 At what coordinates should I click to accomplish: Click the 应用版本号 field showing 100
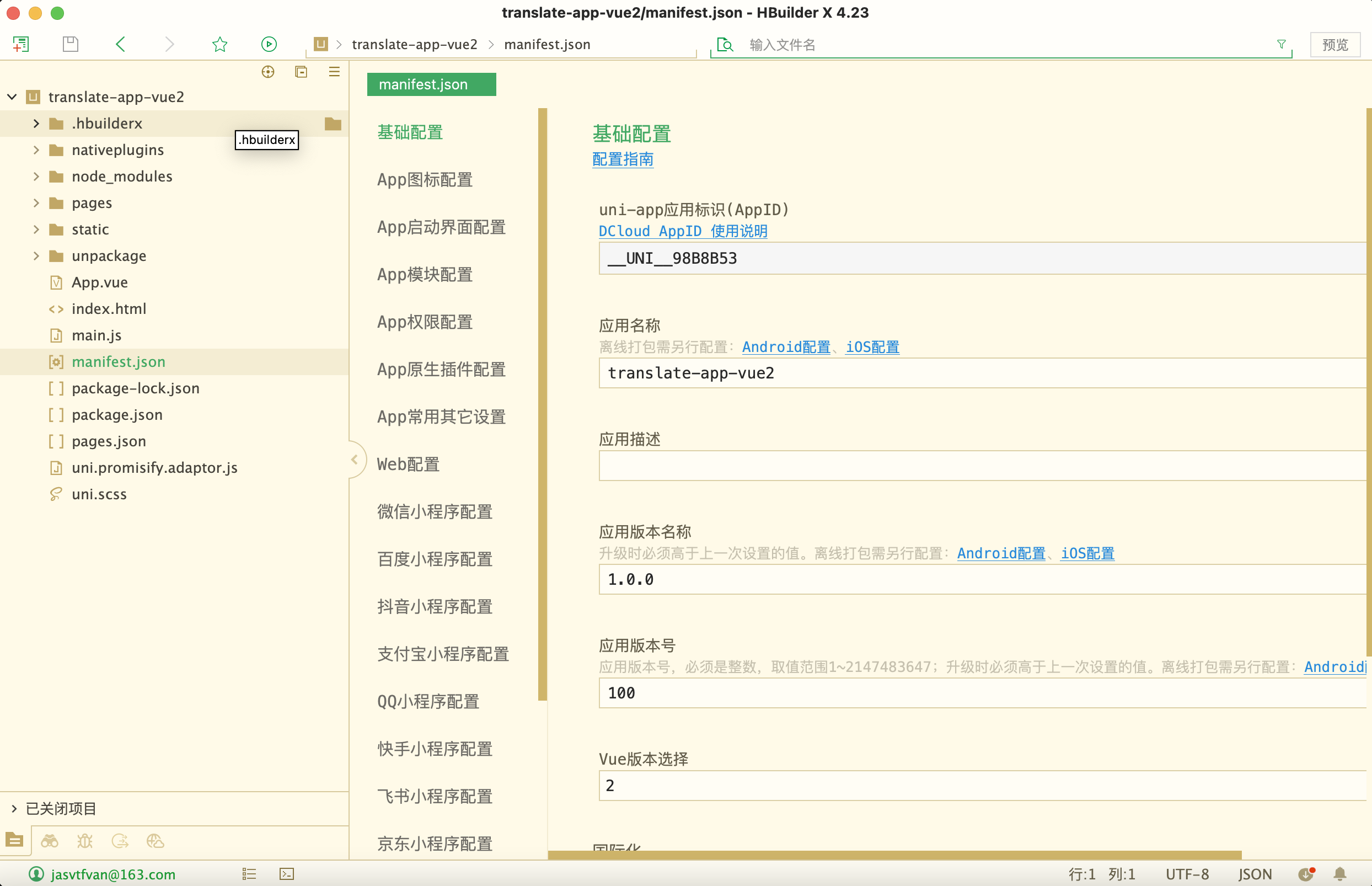coord(982,693)
